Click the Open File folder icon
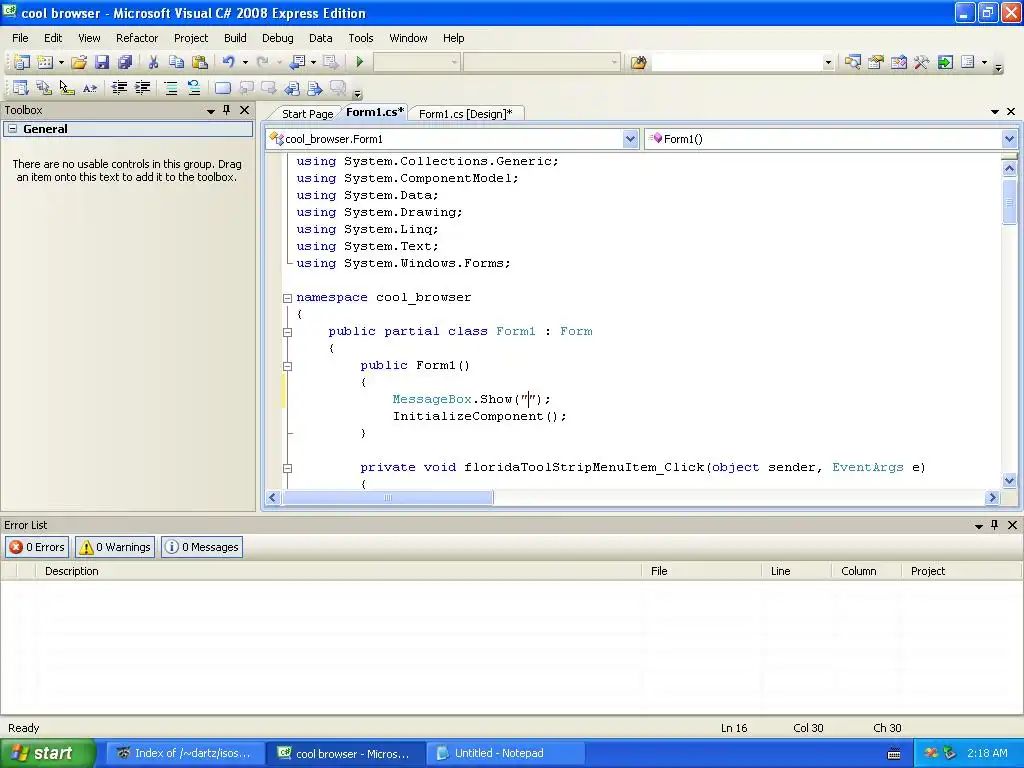Viewport: 1024px width, 768px height. [79, 62]
